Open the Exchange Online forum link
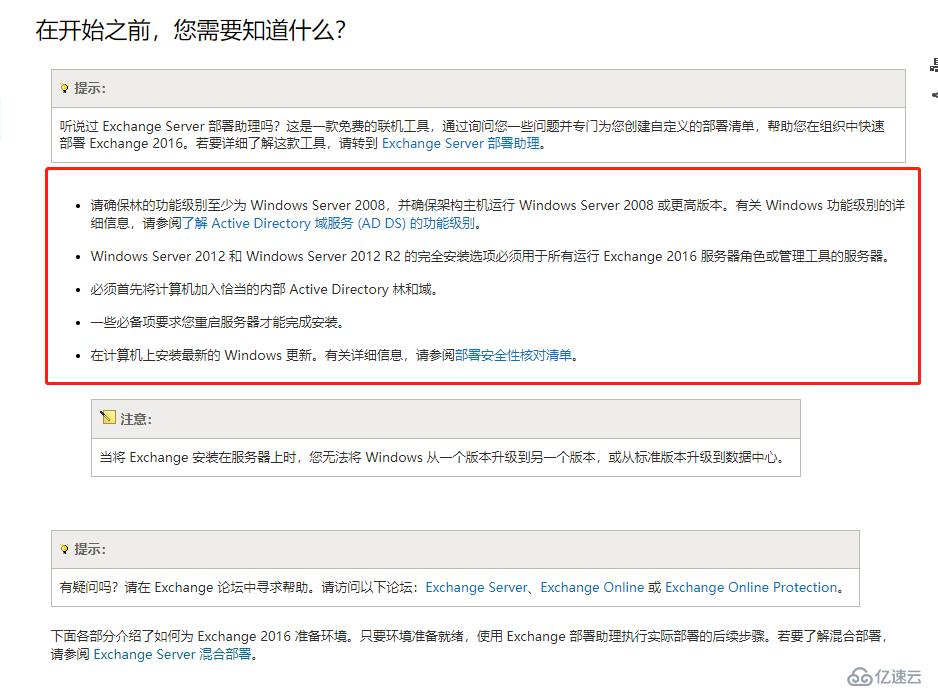This screenshot has height=689, width=938. tap(592, 587)
